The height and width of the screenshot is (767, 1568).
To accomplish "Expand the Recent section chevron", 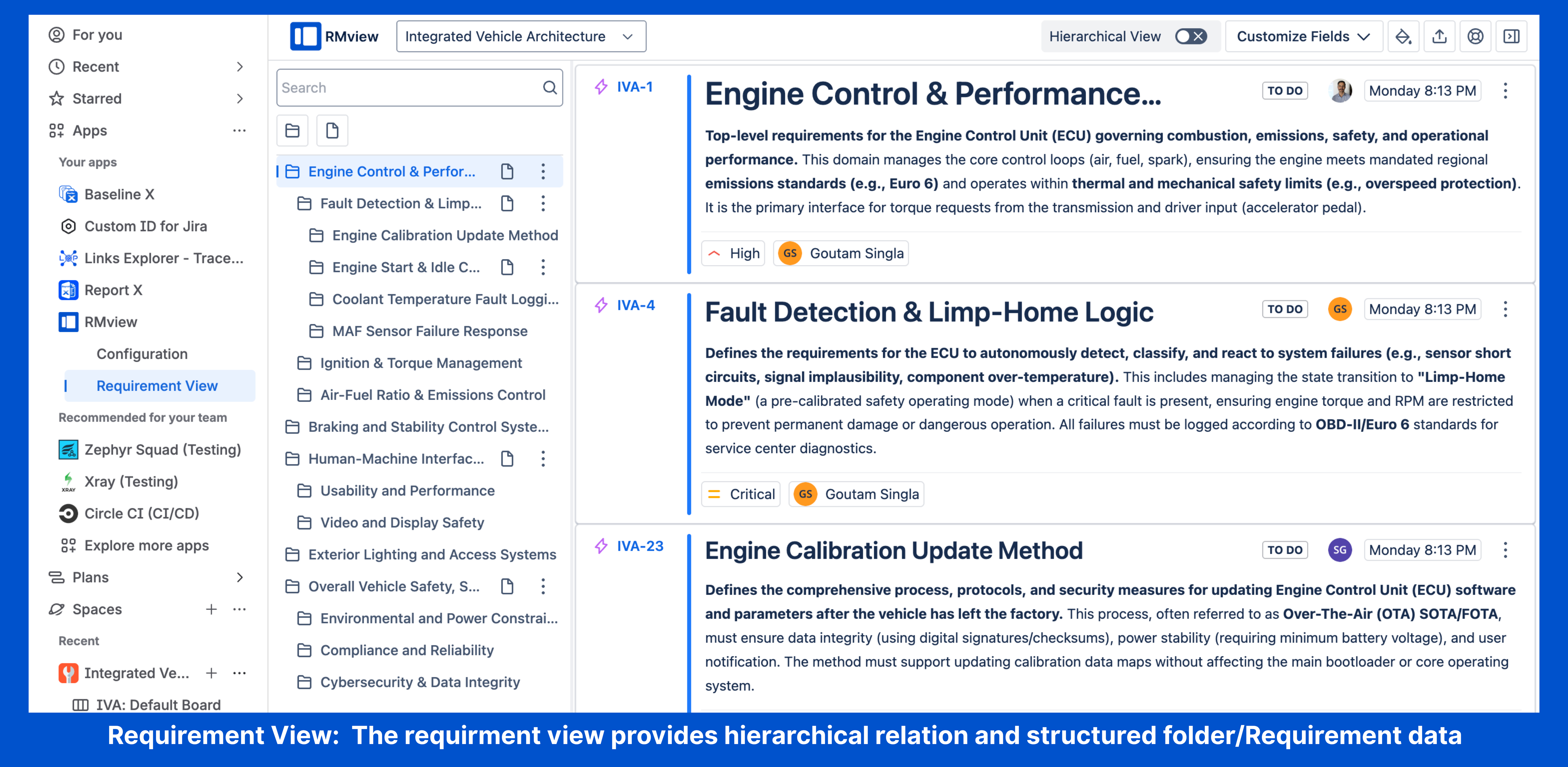I will pos(240,67).
